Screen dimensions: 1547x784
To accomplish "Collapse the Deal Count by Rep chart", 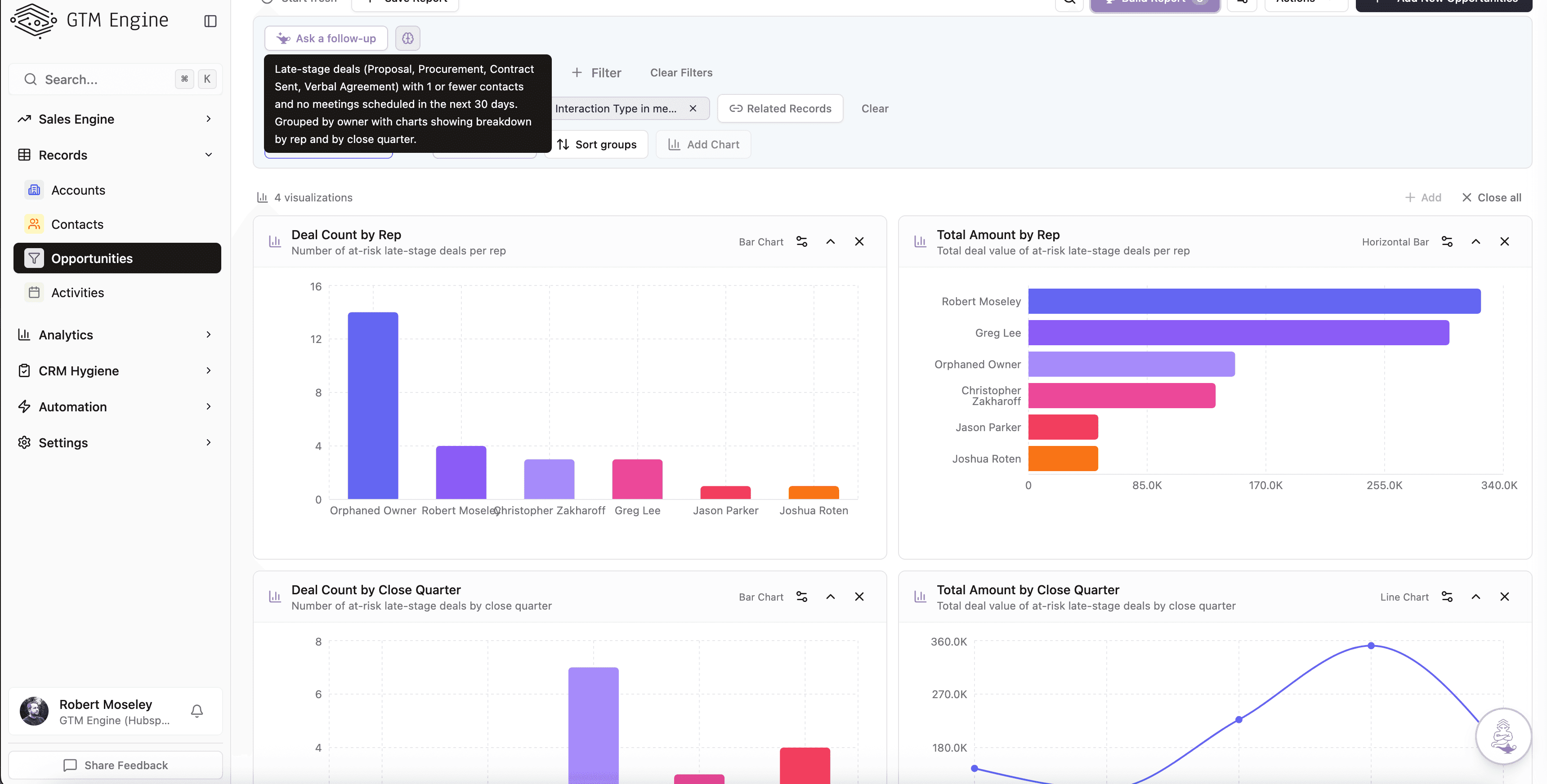I will coord(831,241).
